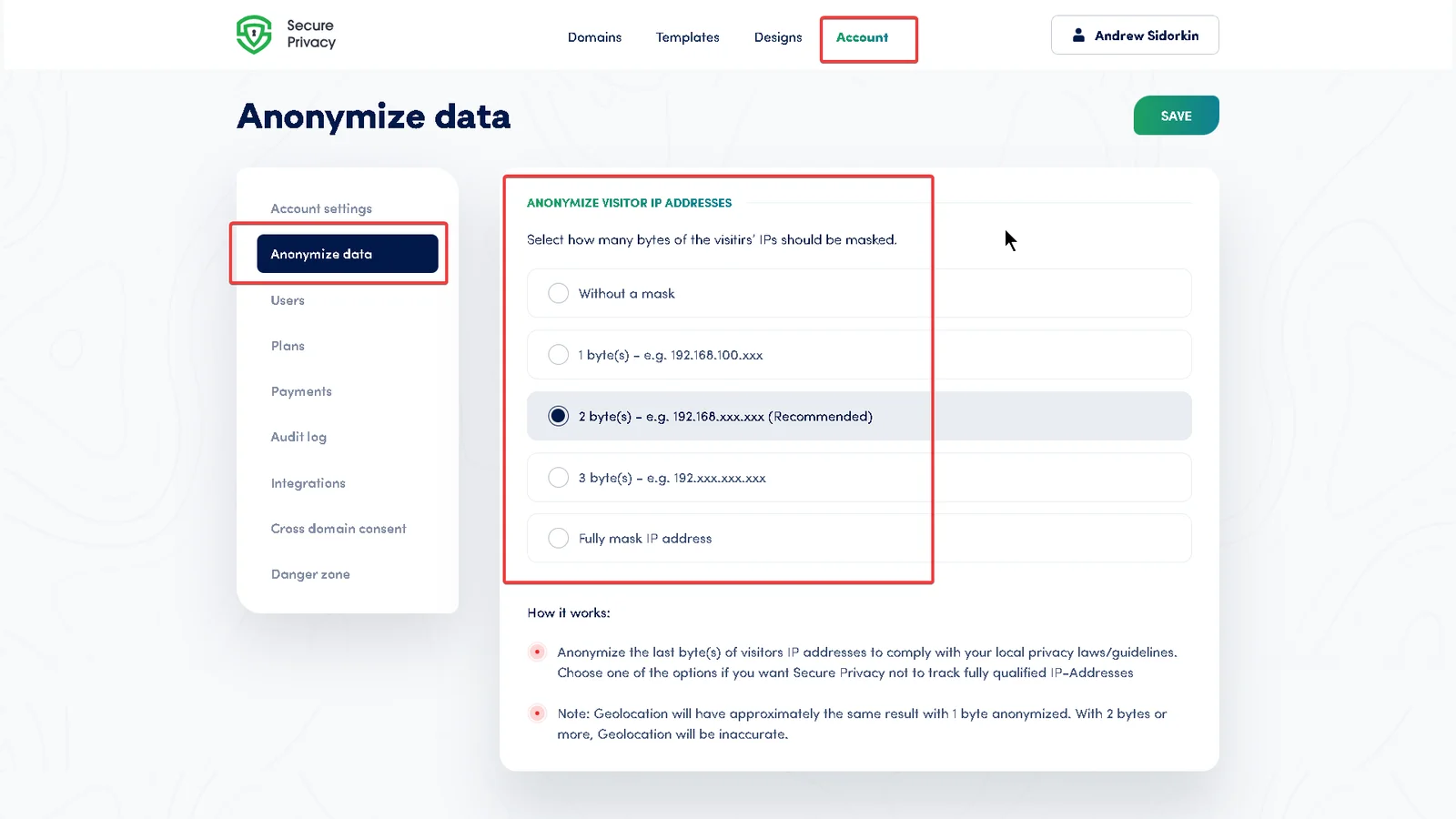Open Account settings in the sidebar
Viewport: 1456px width, 819px height.
click(320, 208)
